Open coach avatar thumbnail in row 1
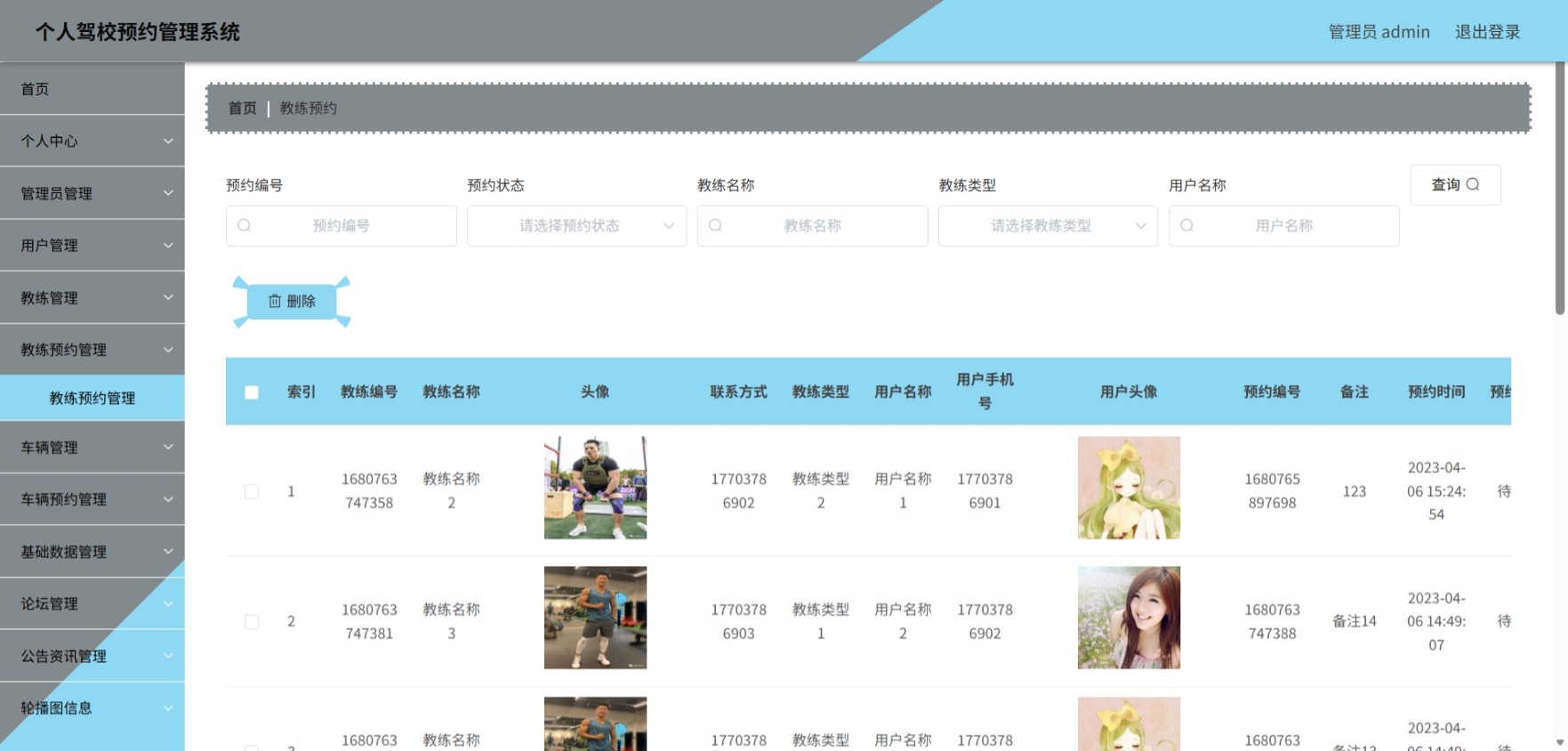This screenshot has width=1568, height=751. click(595, 488)
